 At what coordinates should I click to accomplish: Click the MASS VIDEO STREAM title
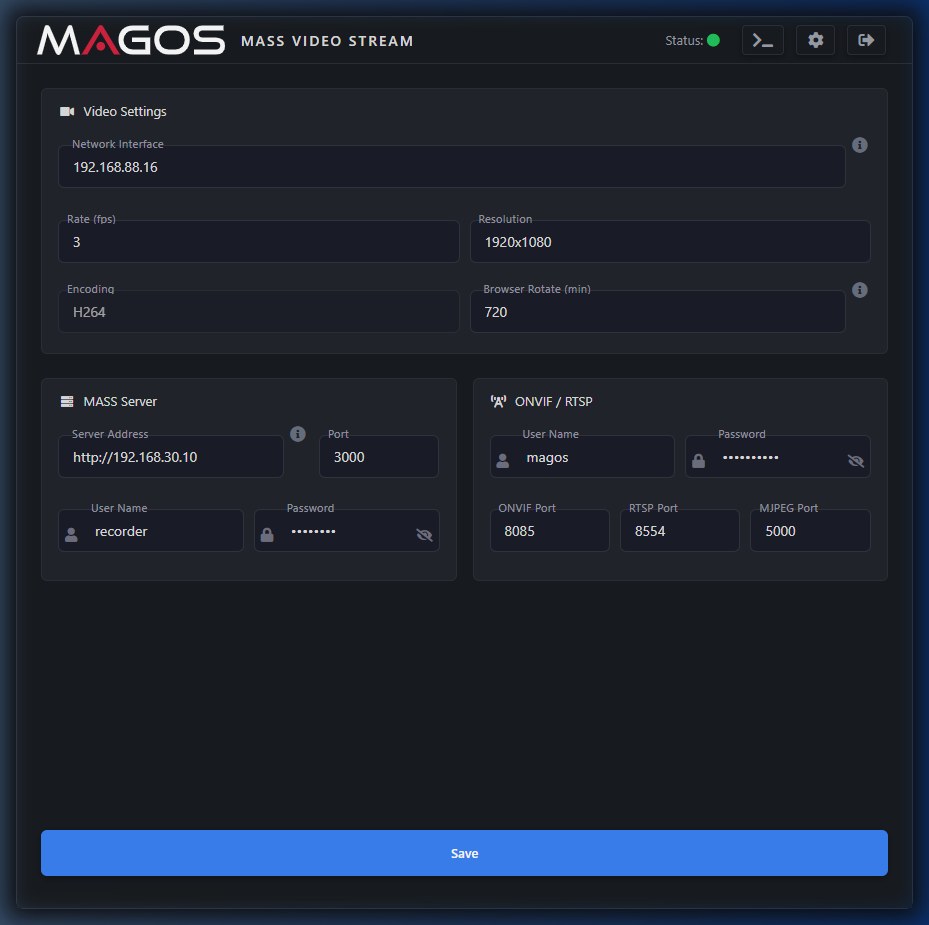[x=327, y=41]
